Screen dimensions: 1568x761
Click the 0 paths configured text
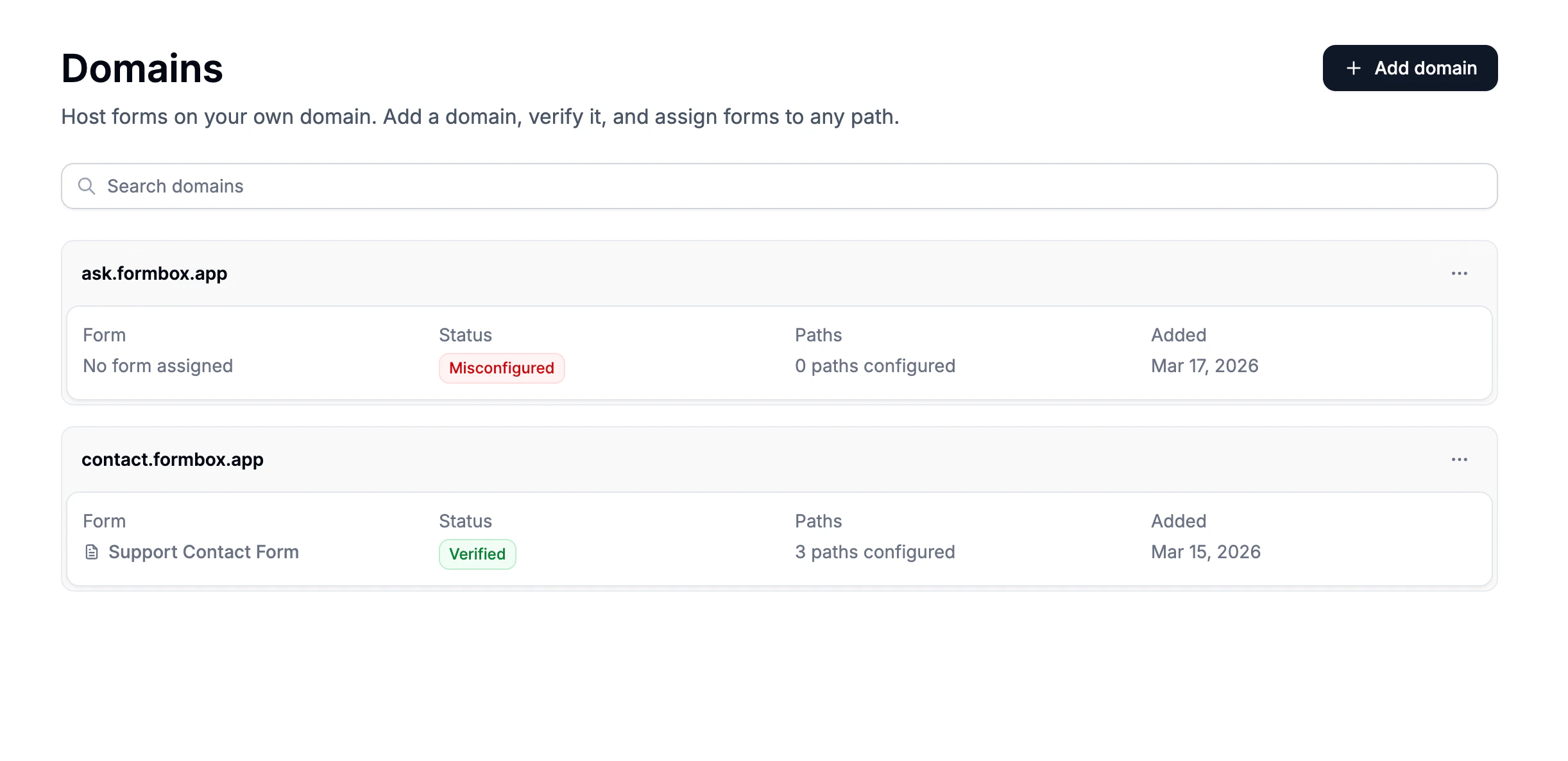874,366
